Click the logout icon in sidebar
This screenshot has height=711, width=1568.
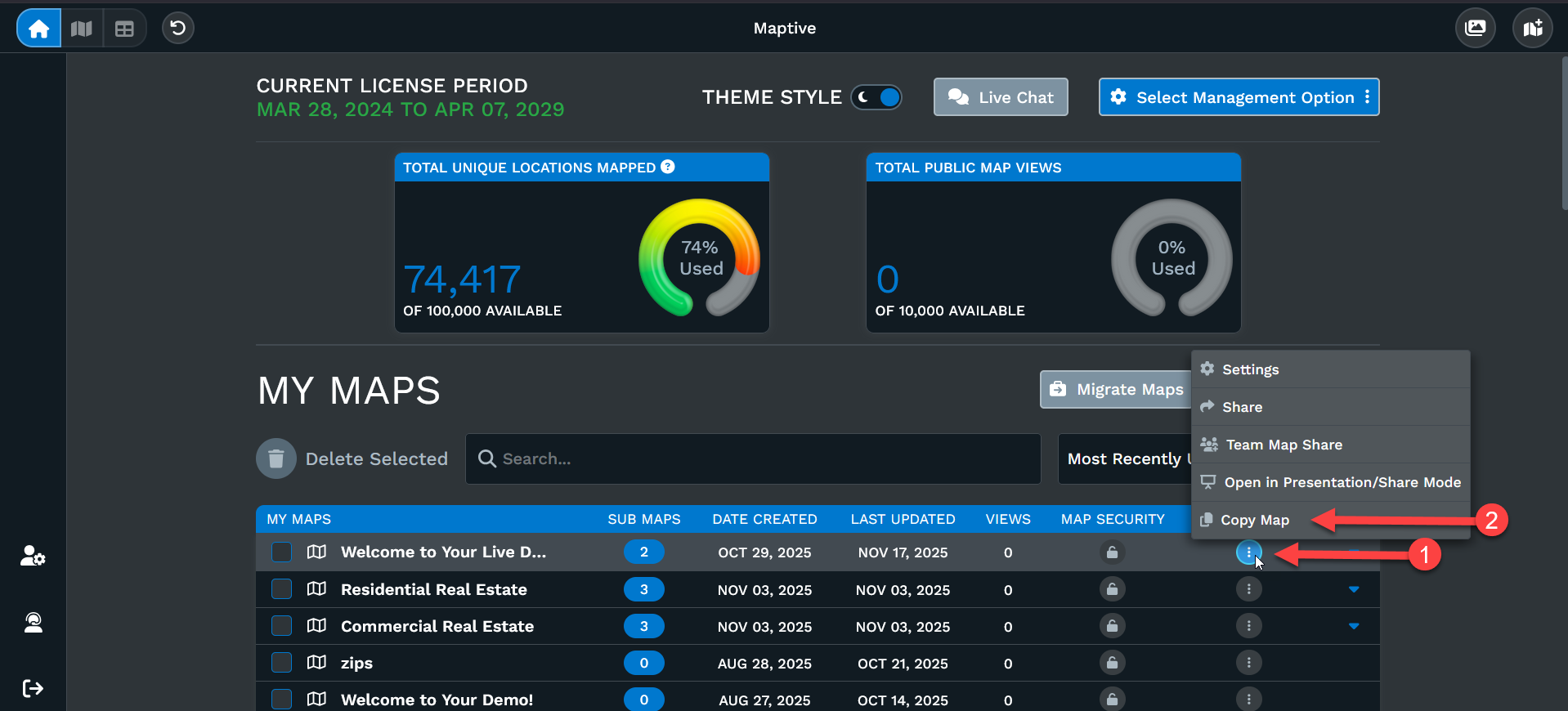coord(33,688)
